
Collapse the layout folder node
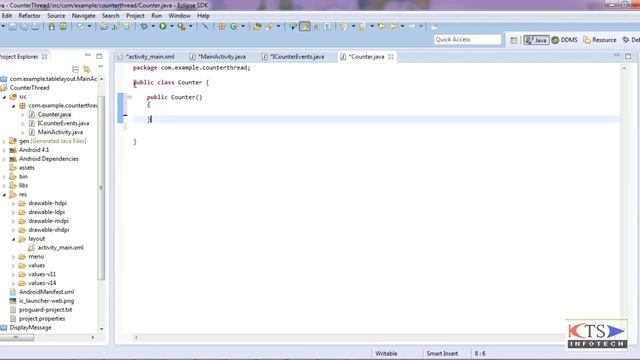pyautogui.click(x=13, y=239)
